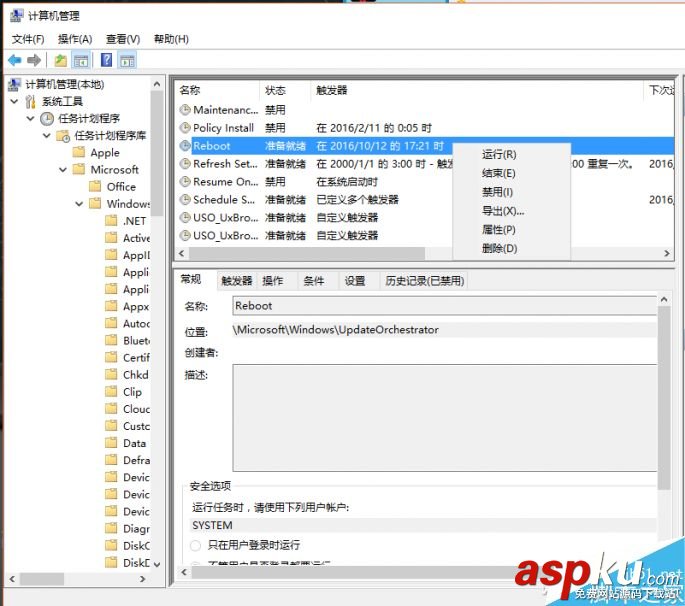Click the Policy Install task clock icon
This screenshot has height=606, width=685.
185,128
